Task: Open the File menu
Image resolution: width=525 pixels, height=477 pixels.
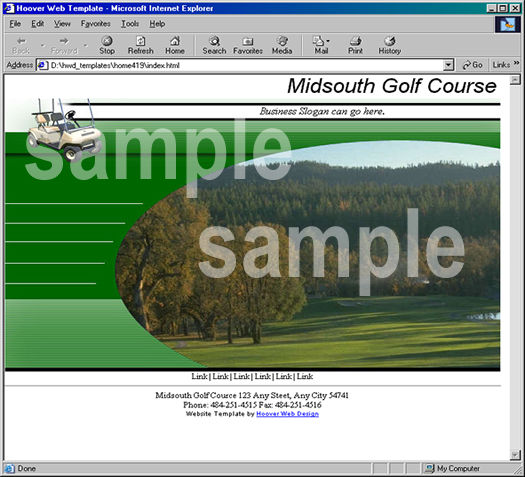Action: pyautogui.click(x=15, y=24)
